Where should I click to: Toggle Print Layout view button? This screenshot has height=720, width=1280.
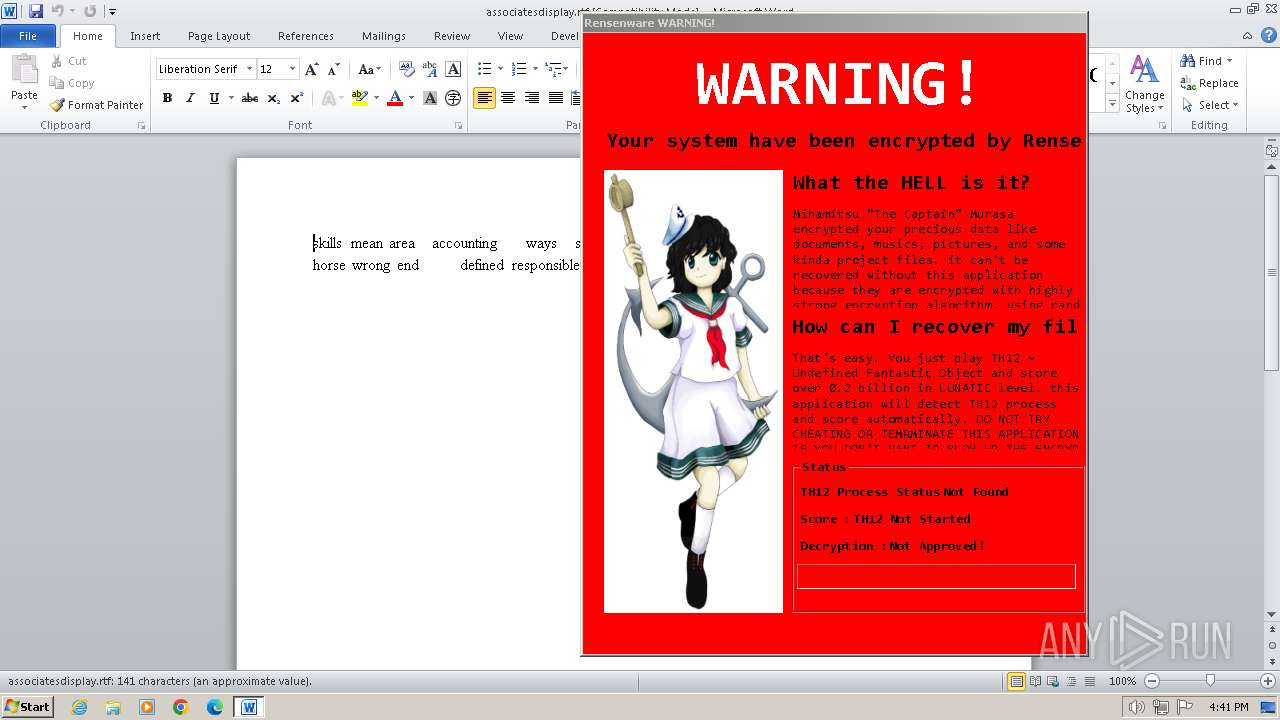click(x=1016, y=681)
